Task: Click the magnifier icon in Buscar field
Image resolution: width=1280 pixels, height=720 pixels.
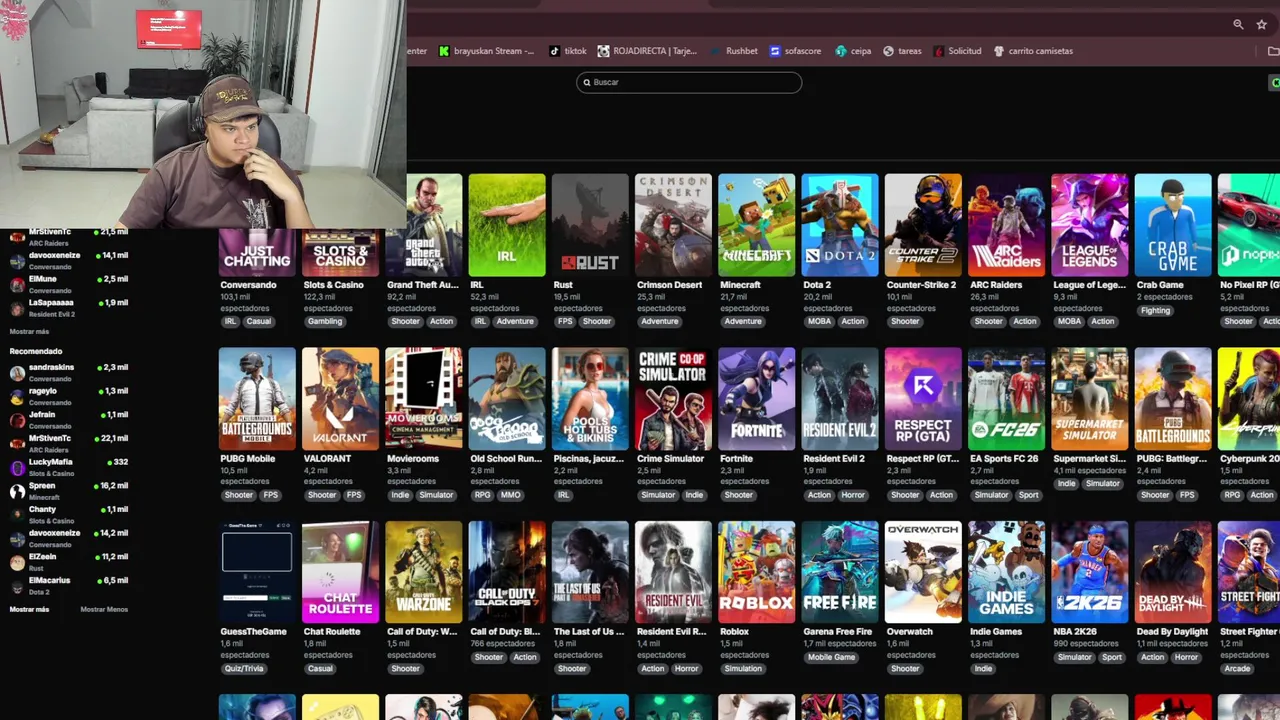Action: (587, 82)
